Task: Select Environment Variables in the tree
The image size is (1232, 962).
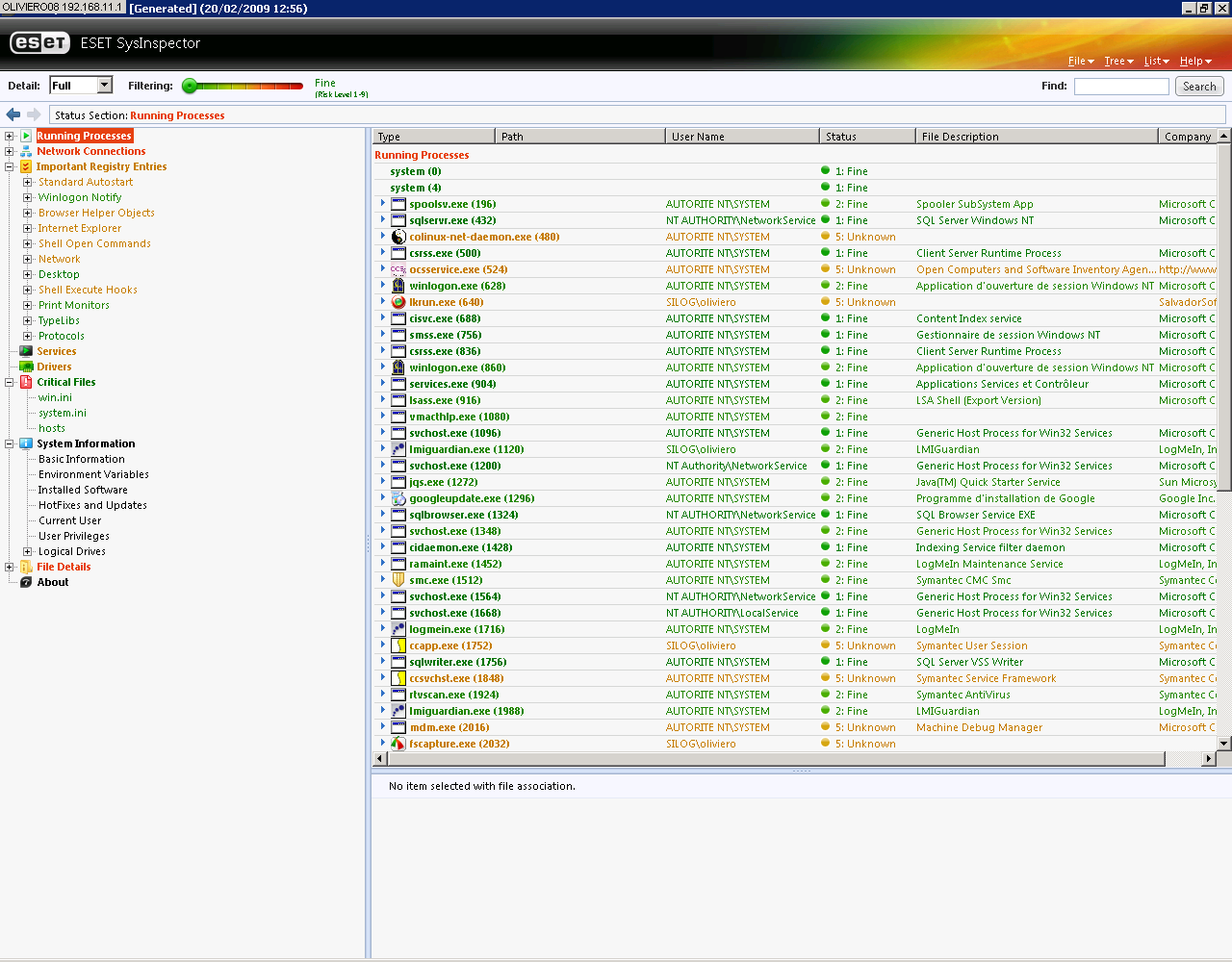Action: pyautogui.click(x=93, y=474)
